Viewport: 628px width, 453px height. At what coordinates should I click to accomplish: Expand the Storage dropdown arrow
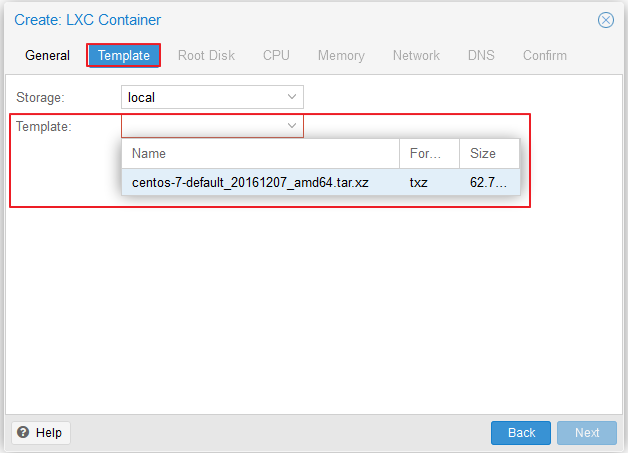pyautogui.click(x=292, y=97)
